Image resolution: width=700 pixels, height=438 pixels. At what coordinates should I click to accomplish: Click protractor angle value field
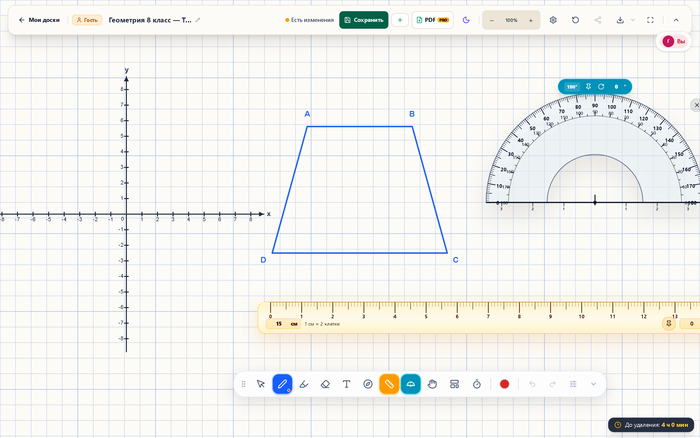click(x=617, y=87)
